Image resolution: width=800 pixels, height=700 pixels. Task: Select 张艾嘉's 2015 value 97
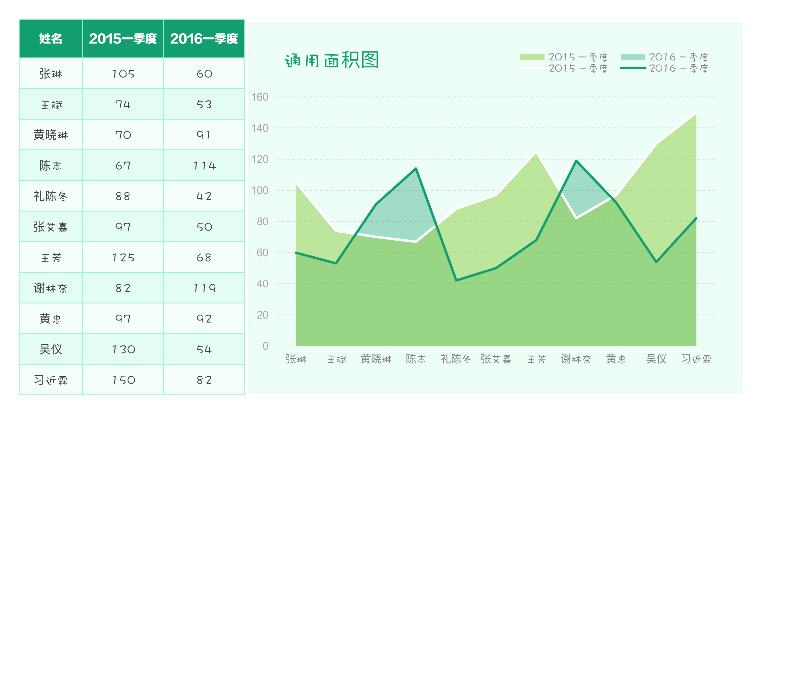123,227
